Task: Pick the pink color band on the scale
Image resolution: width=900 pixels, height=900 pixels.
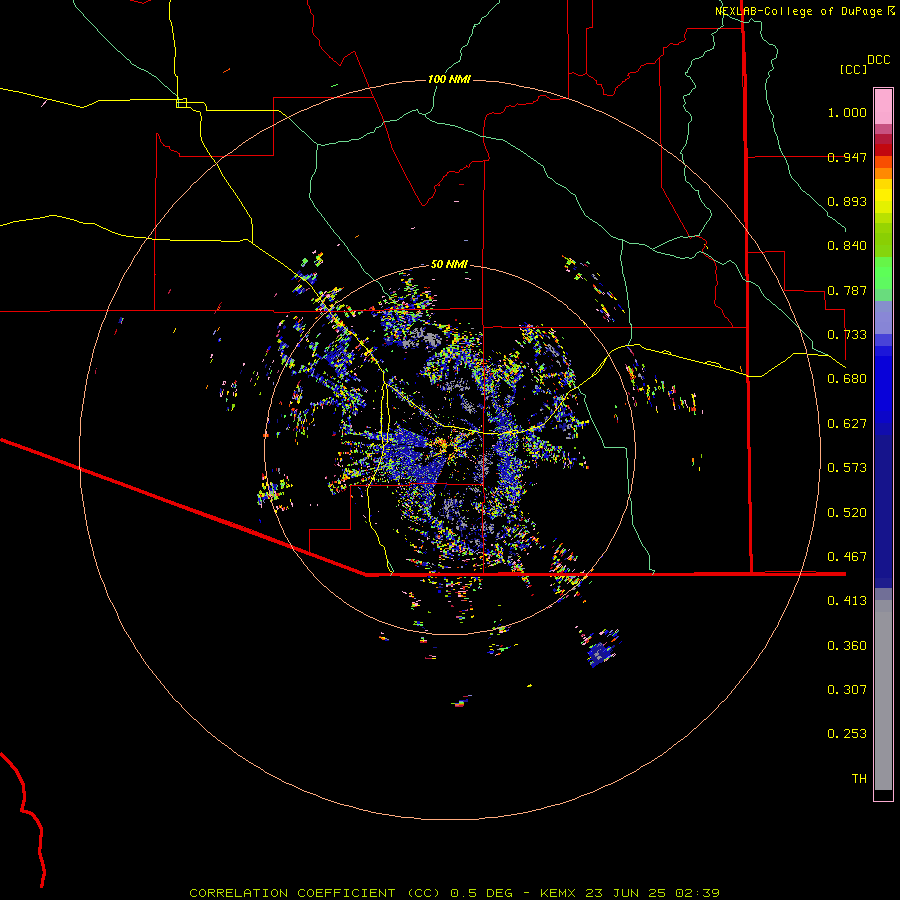Action: 883,107
